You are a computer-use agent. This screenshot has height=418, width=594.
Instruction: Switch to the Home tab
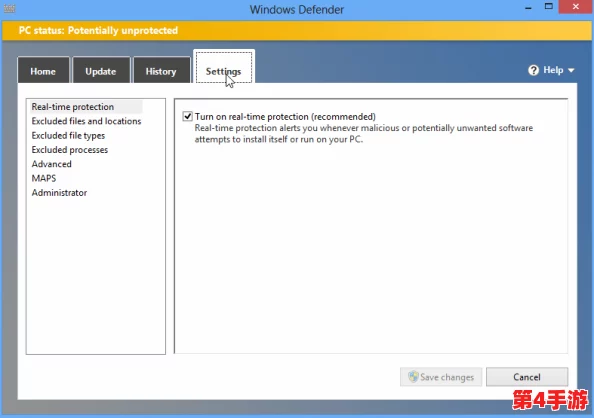(x=44, y=70)
